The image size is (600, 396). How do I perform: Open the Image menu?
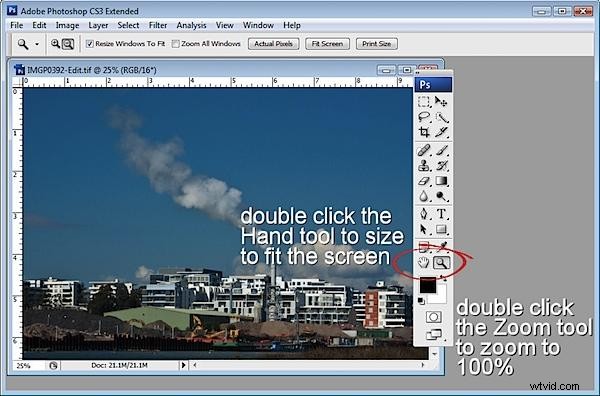[x=67, y=25]
